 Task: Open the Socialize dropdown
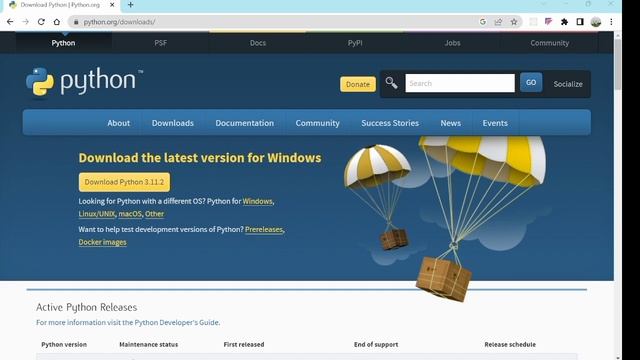[568, 84]
